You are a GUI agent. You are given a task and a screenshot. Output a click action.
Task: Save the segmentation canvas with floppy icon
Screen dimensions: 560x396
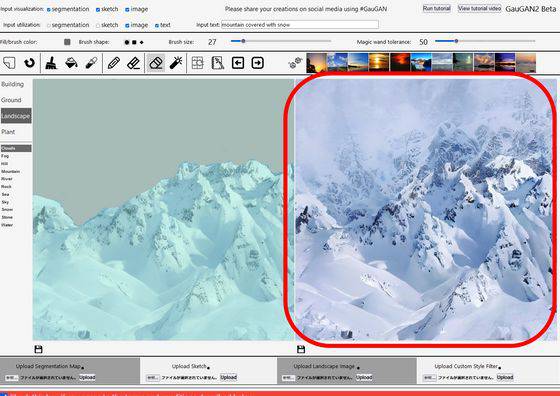pyautogui.click(x=38, y=349)
